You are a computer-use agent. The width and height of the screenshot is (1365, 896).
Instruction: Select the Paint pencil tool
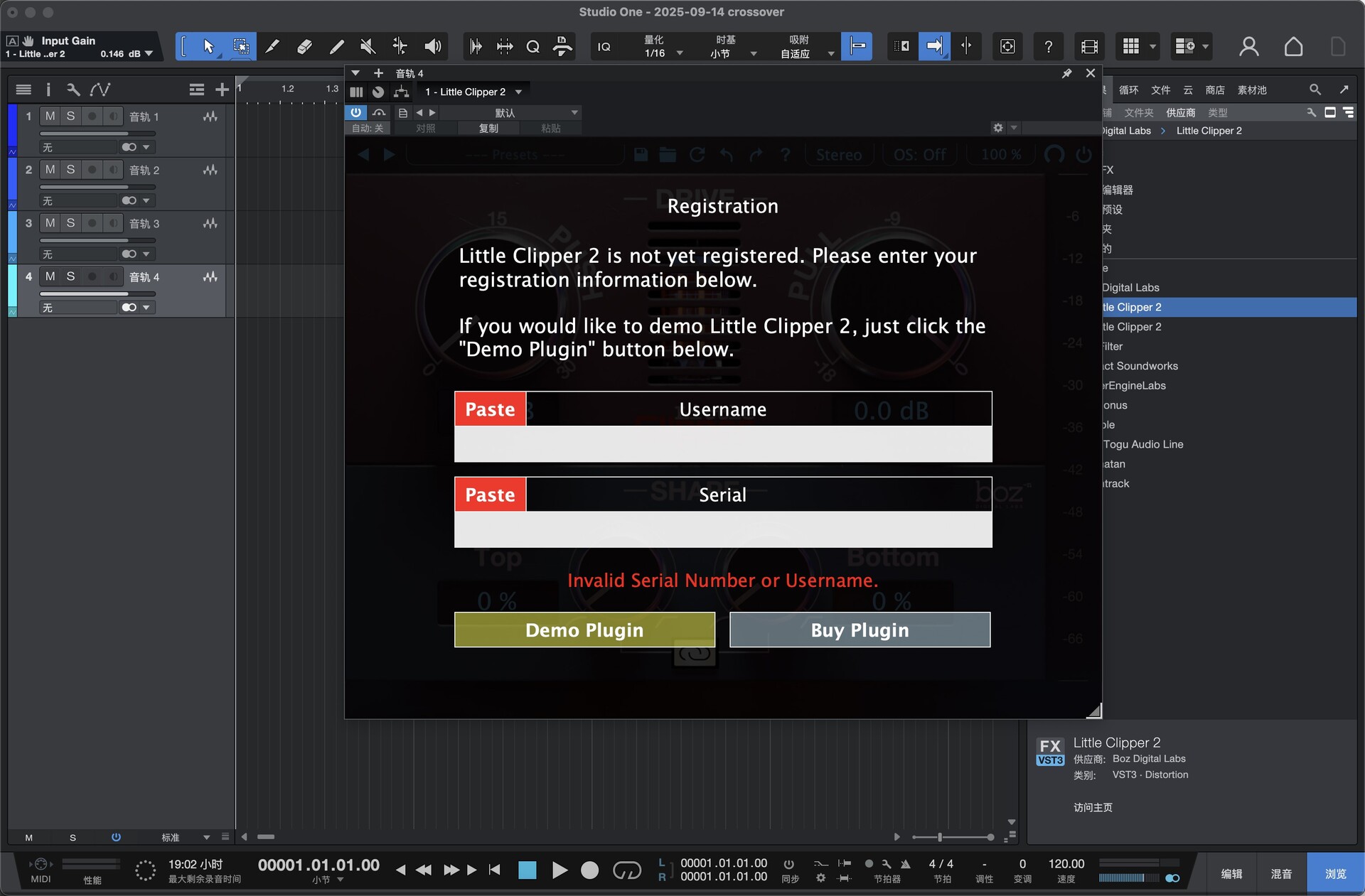click(336, 47)
